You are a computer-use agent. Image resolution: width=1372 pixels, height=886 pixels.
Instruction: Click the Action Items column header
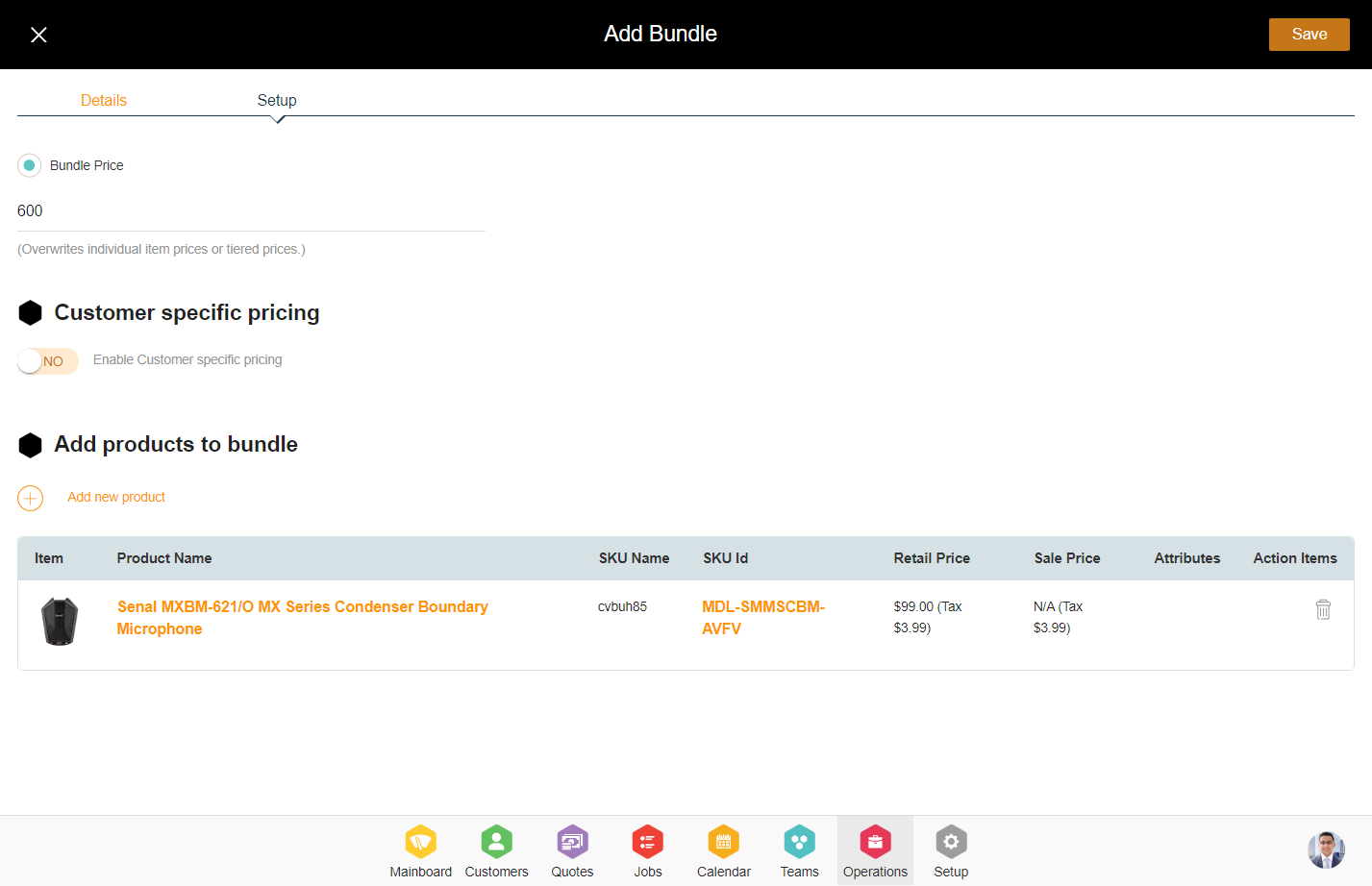[1295, 558]
